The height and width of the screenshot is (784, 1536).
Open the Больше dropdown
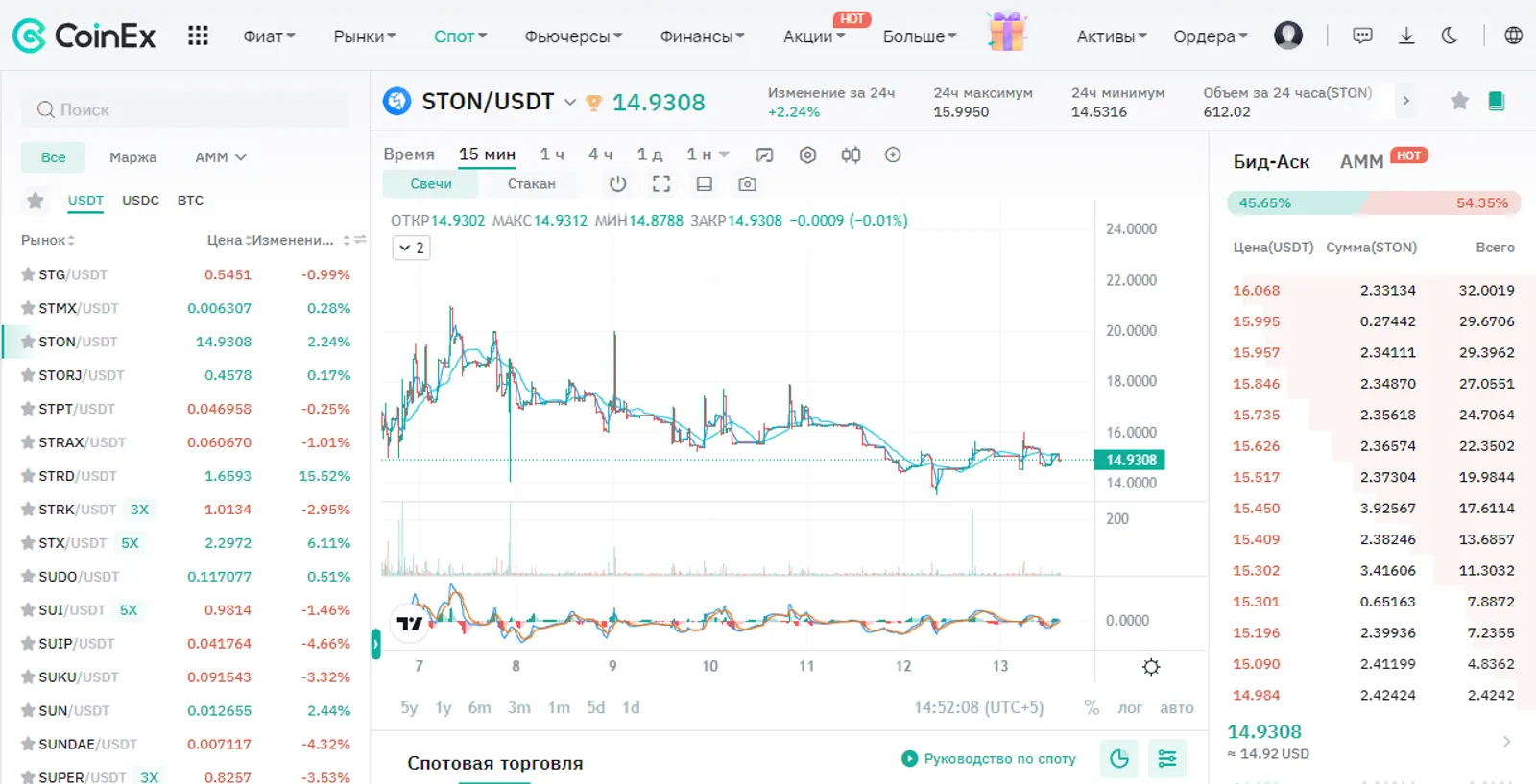point(920,36)
